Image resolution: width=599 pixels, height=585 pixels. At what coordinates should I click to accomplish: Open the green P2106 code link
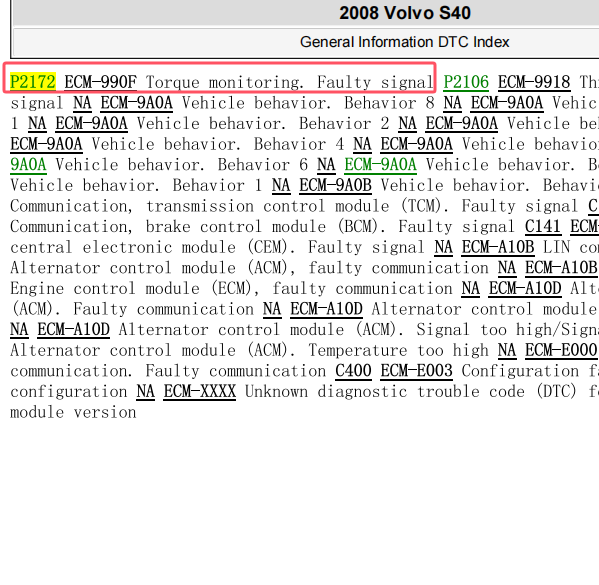(466, 82)
